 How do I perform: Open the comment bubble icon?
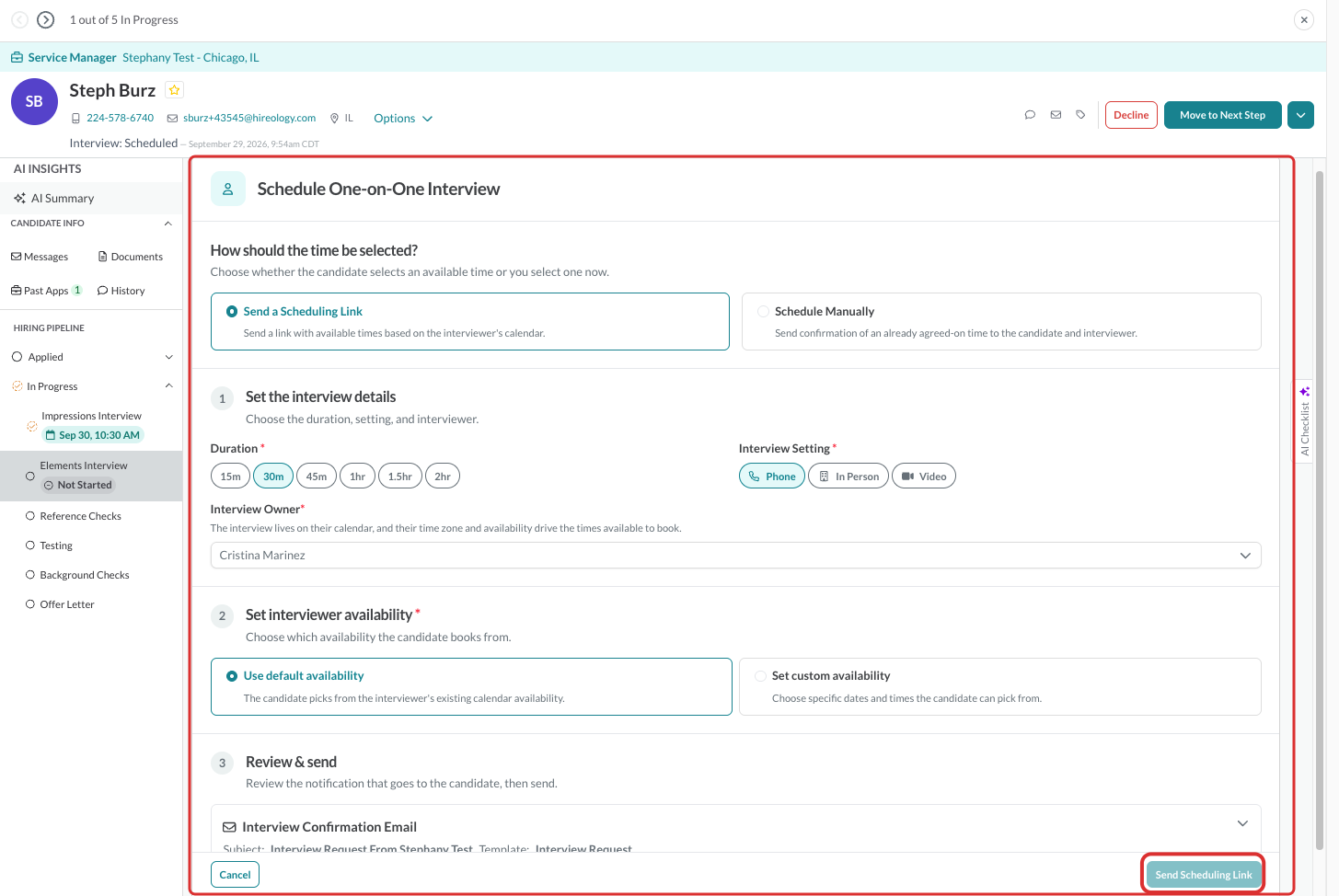(x=1030, y=115)
